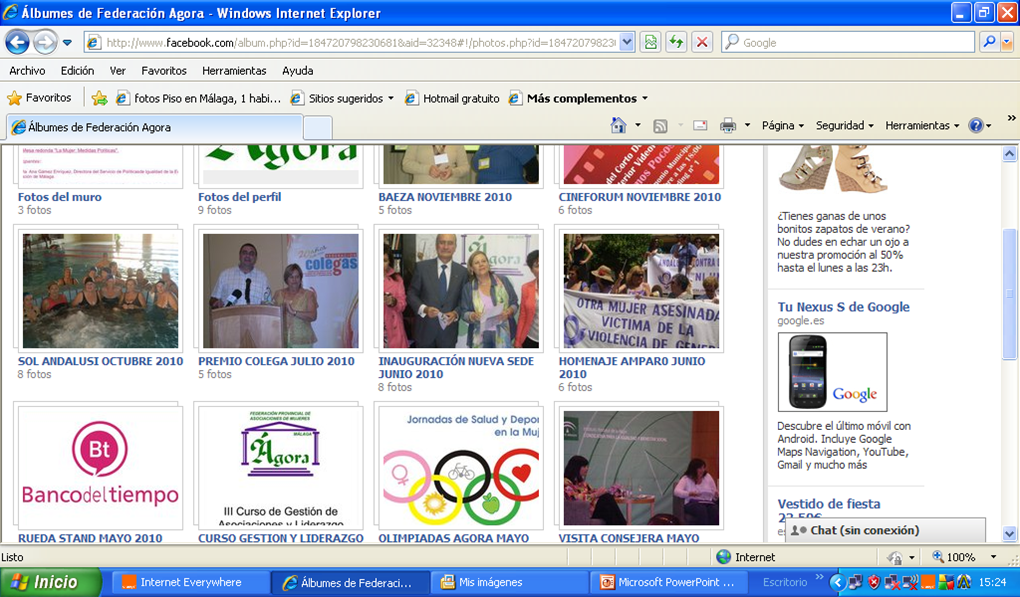1020x597 pixels.
Task: Open Hotmail gratuito favorite
Action: click(x=453, y=98)
